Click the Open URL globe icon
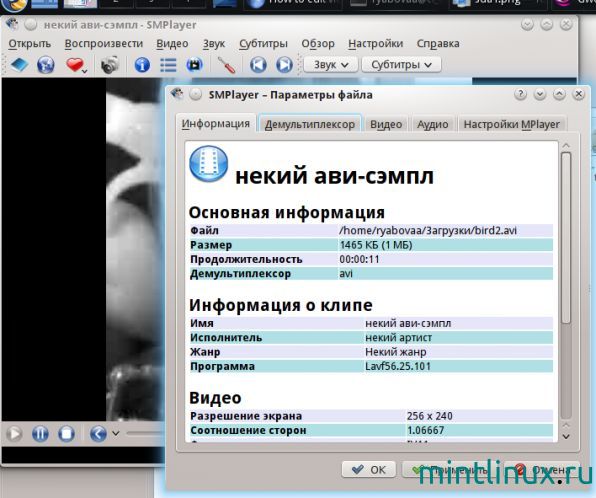The image size is (596, 498). 46,65
